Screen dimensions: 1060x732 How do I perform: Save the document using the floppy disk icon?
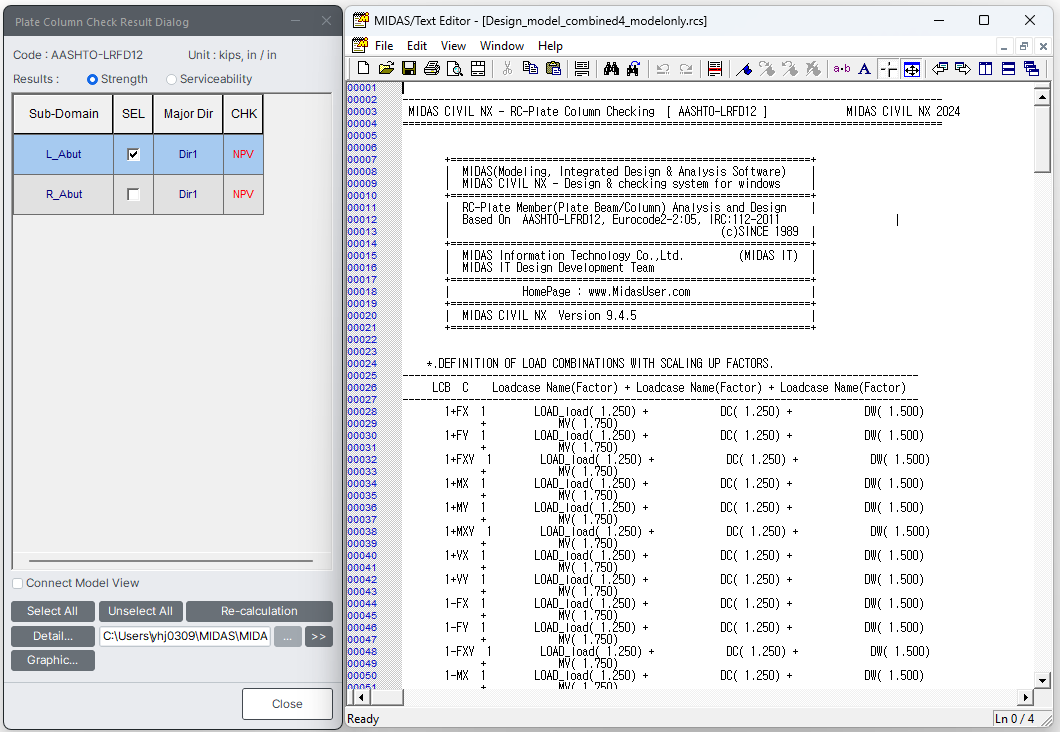409,69
